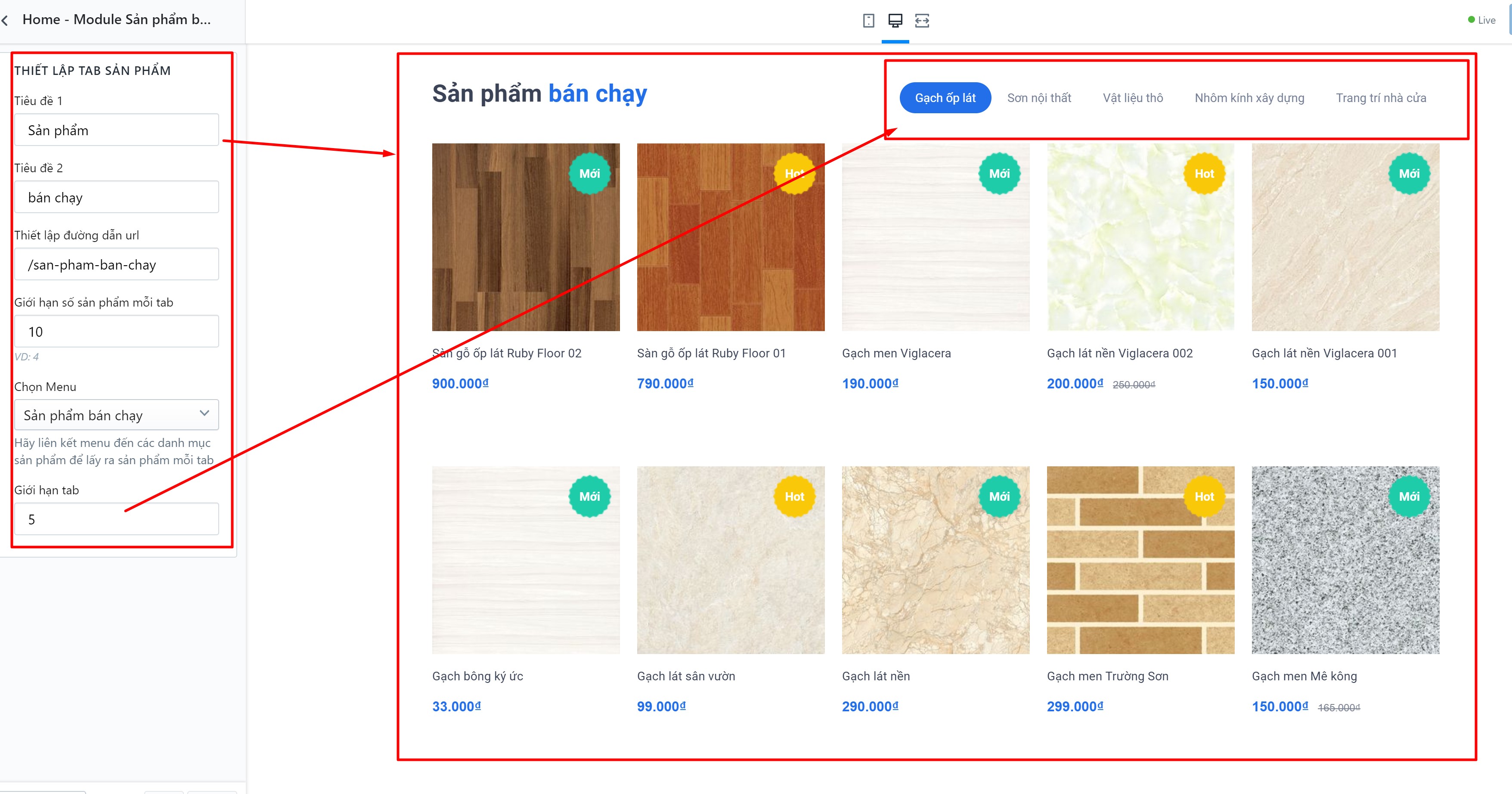The height and width of the screenshot is (794, 1512).
Task: Toggle the fullscreen width preview icon
Action: pyautogui.click(x=922, y=21)
